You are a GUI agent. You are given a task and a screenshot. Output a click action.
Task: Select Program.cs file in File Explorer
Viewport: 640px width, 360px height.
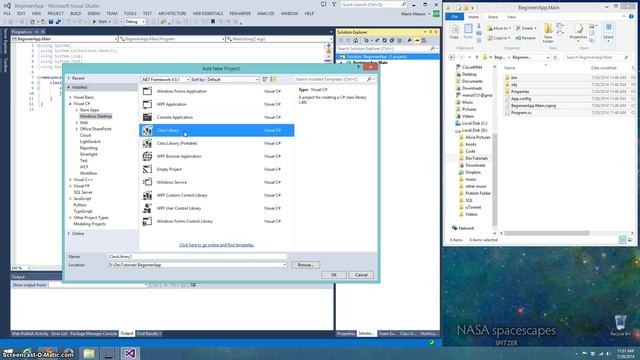coord(521,113)
